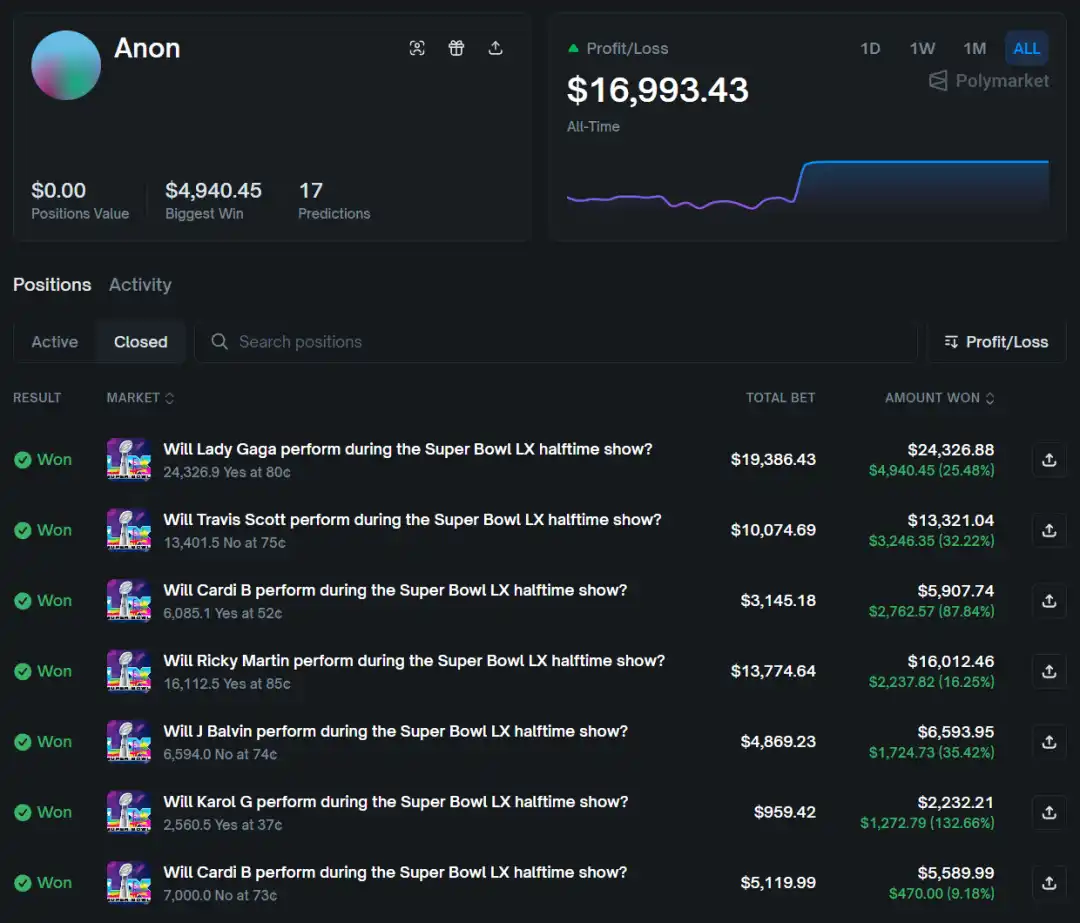Open the Profit/Loss sort dropdown
Viewport: 1080px width, 923px height.
[996, 342]
